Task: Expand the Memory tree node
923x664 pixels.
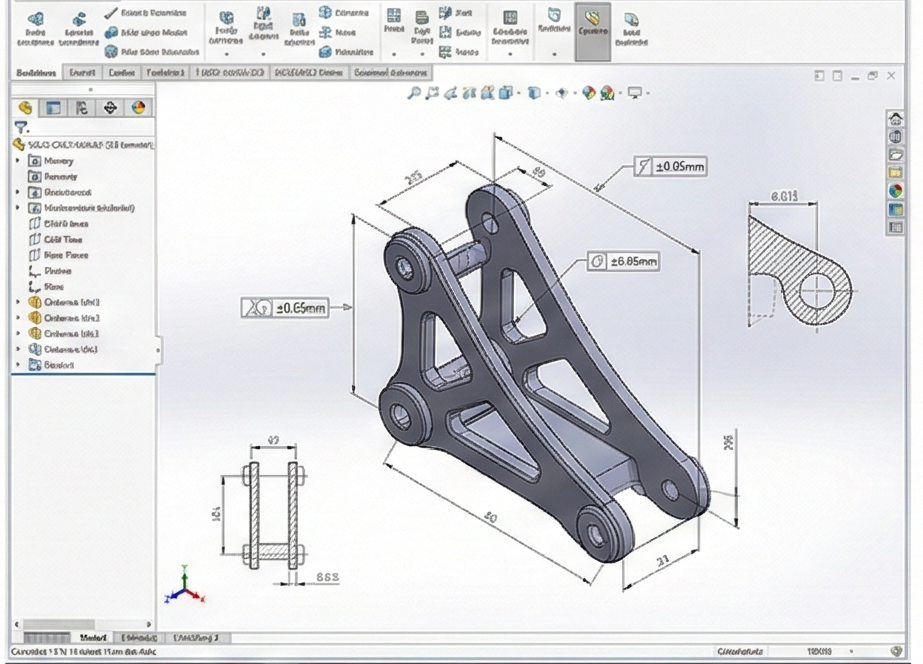Action: (18, 160)
